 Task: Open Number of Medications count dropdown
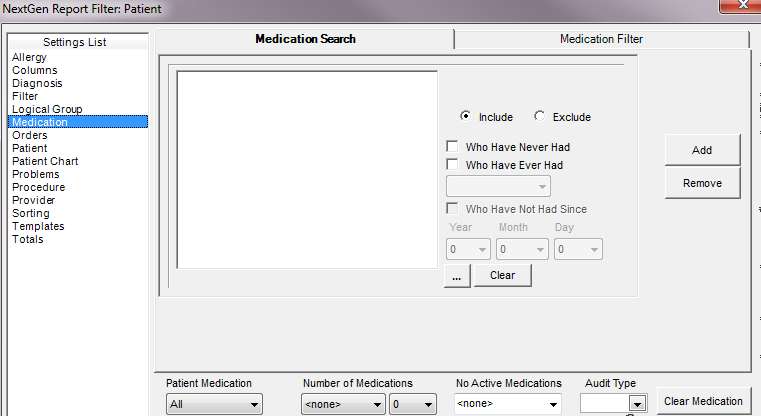click(x=413, y=404)
